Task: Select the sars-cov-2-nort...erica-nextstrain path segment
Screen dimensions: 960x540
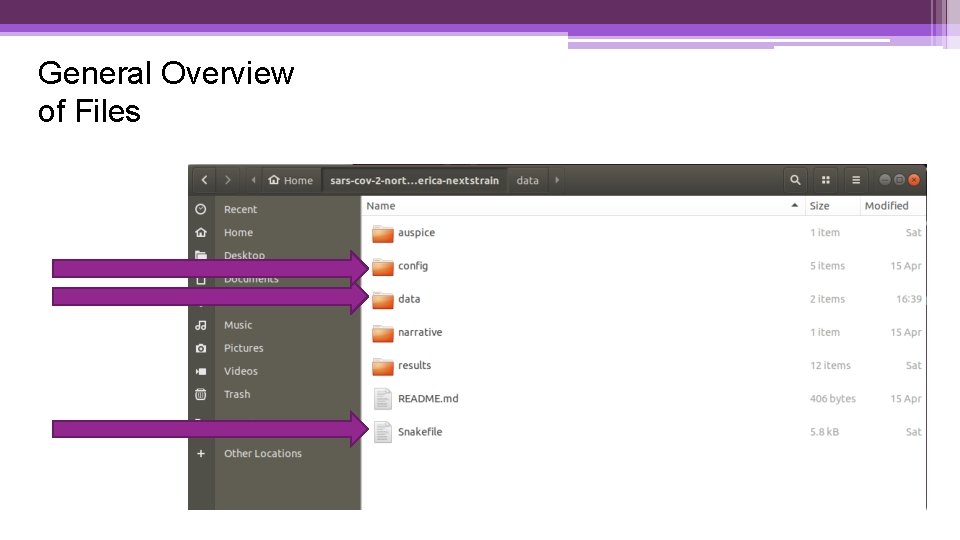Action: click(x=414, y=180)
